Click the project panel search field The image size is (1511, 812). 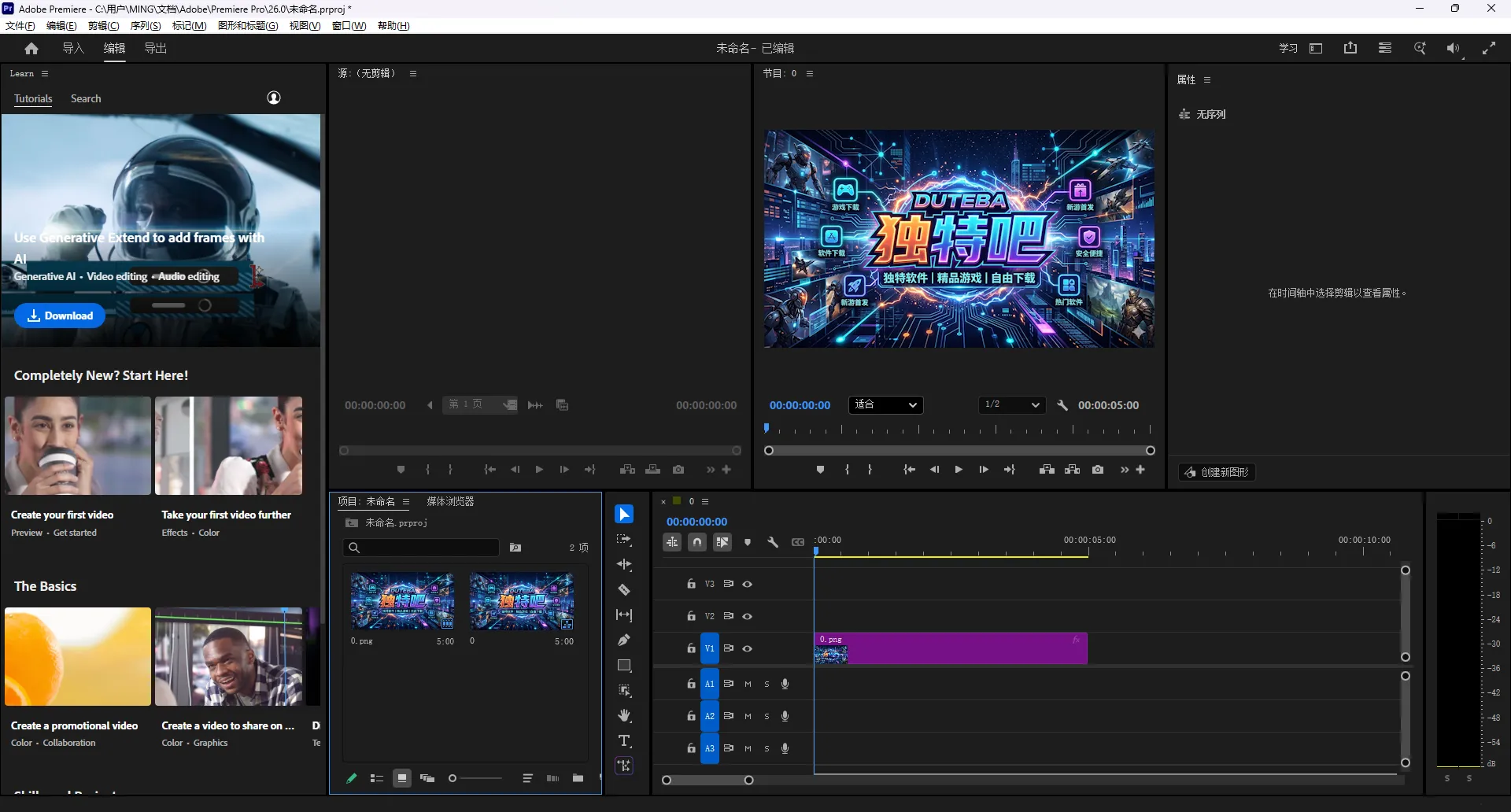422,548
